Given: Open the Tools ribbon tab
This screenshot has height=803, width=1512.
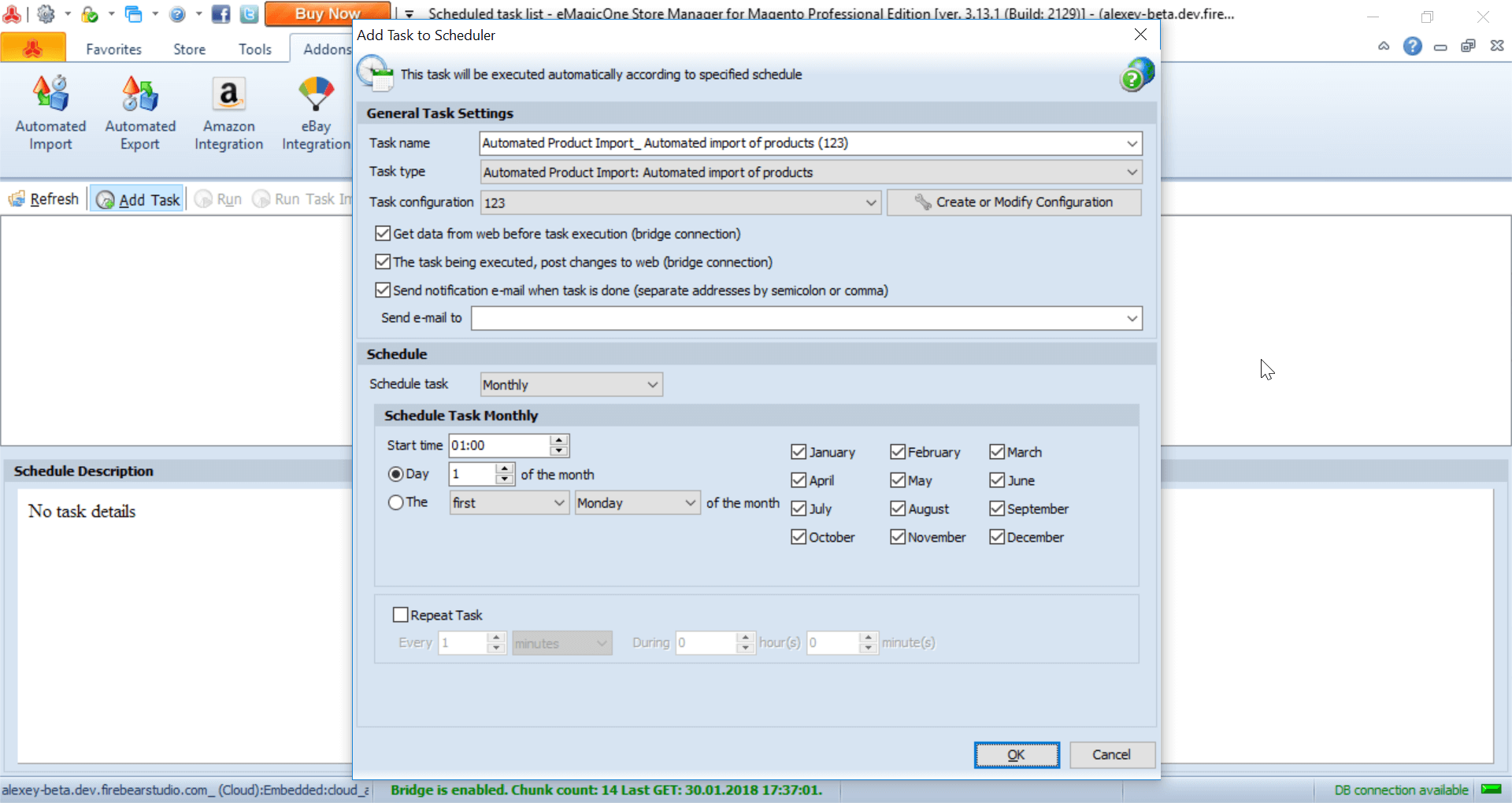Looking at the screenshot, I should click(x=255, y=49).
